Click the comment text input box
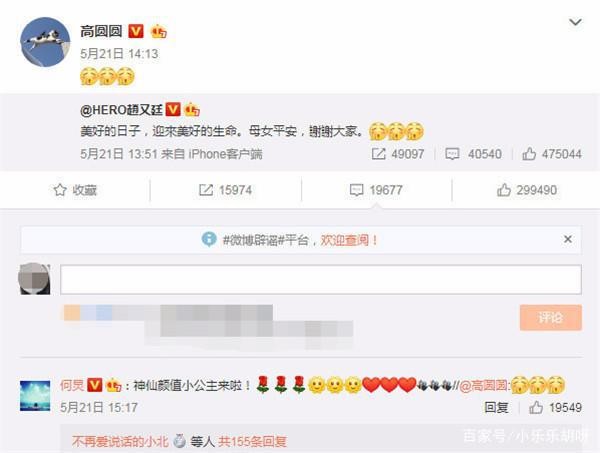Viewport: 600px width, 453px height. [321, 279]
